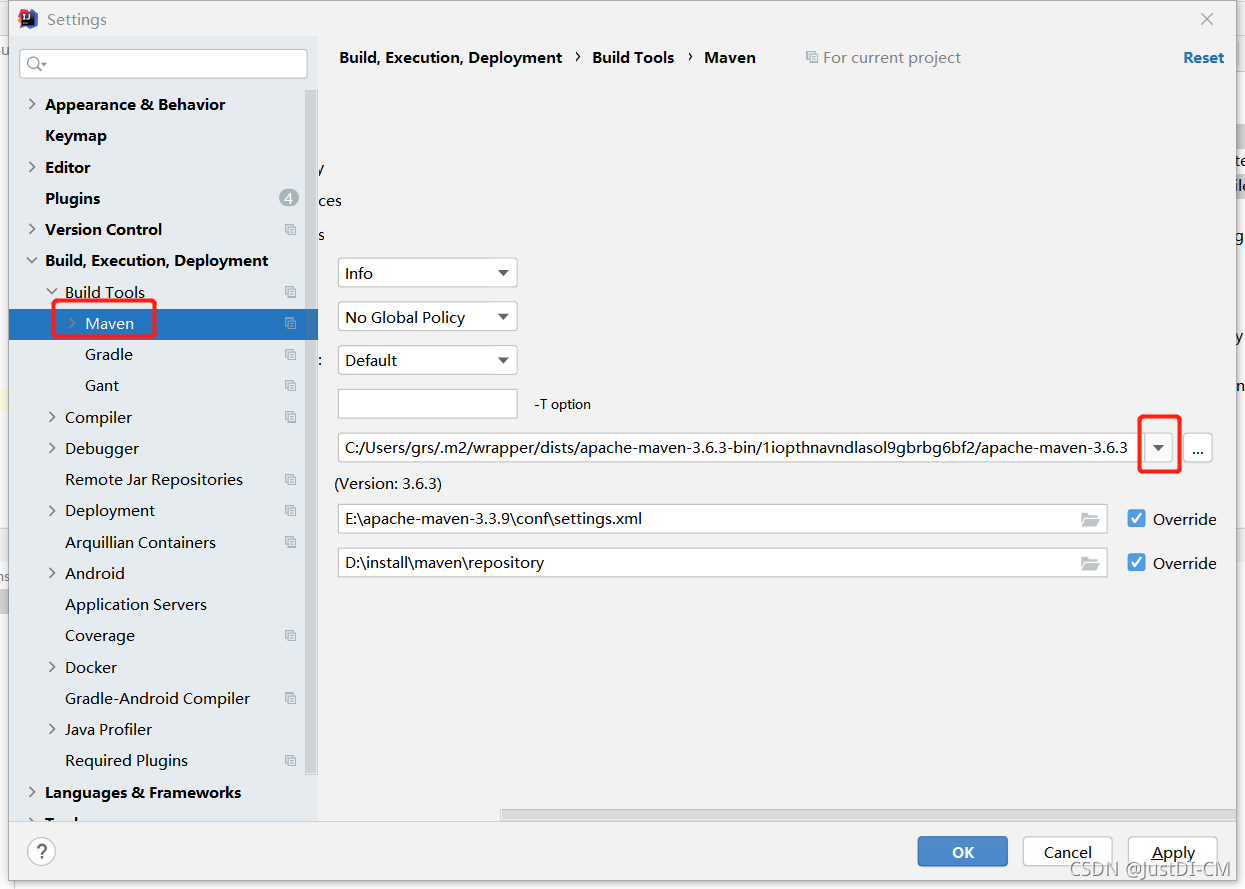The image size is (1245, 889).
Task: Click project-level copy icon beside Gradle
Action: click(x=290, y=355)
